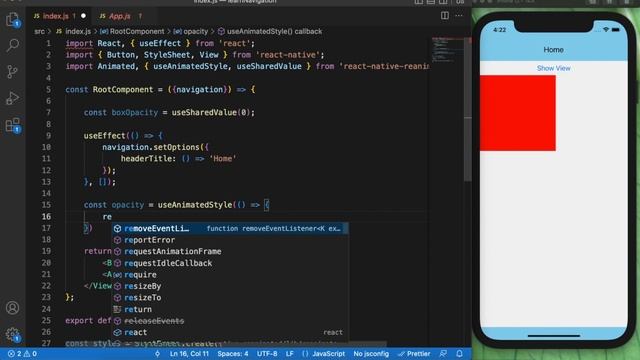The height and width of the screenshot is (360, 640).
Task: Click 'headerTitle' on line 11
Action: pos(146,159)
